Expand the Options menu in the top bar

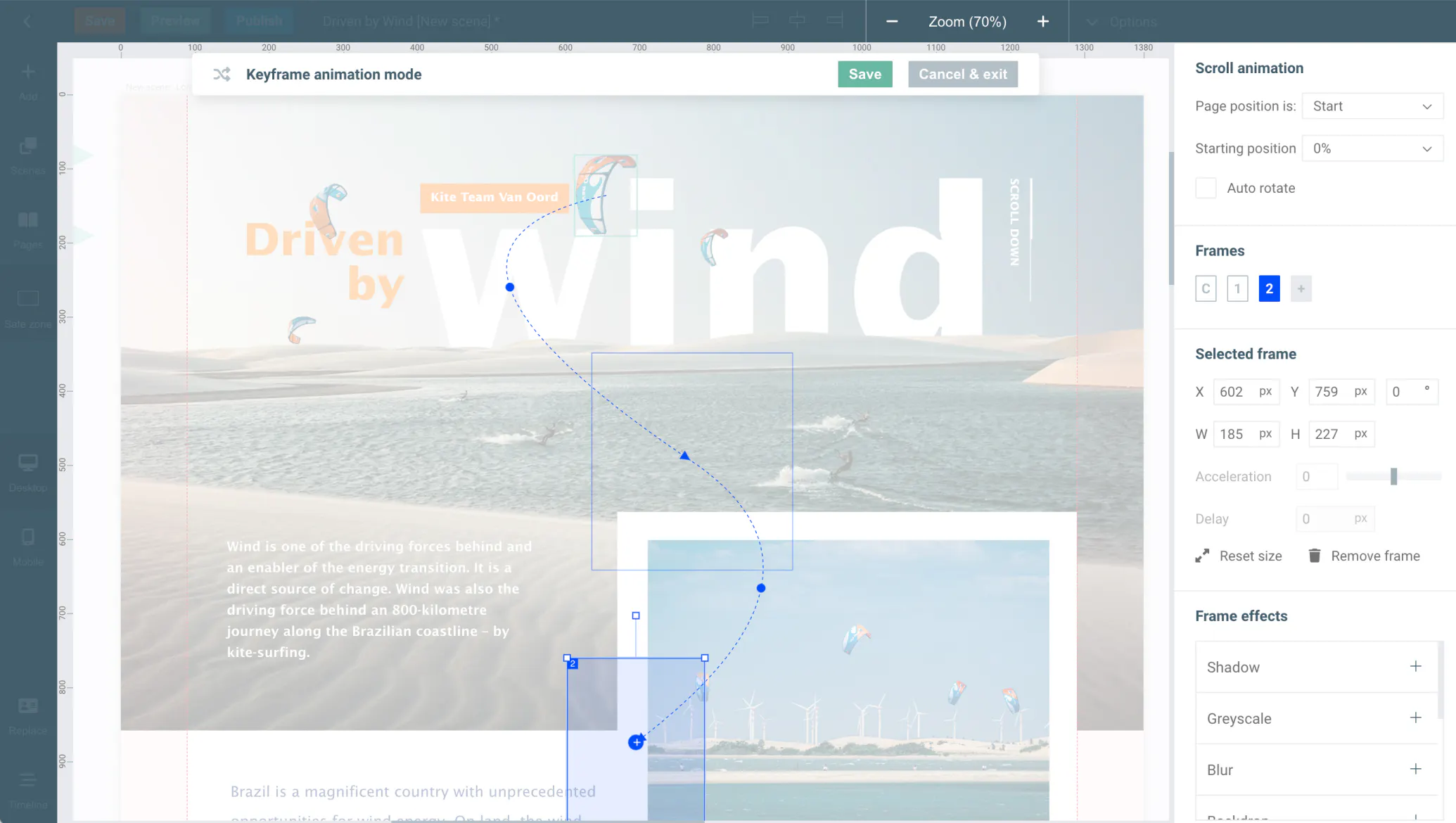click(1121, 22)
